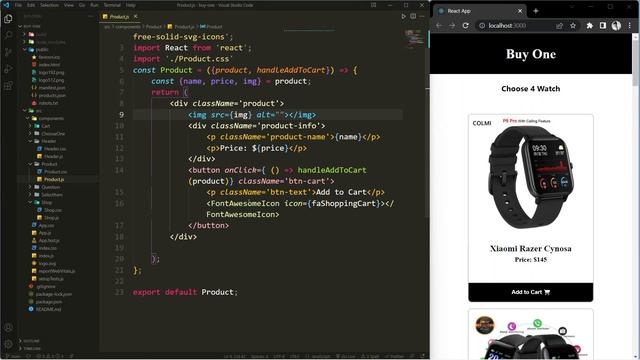
Task: Go forward in the Chrome browser
Action: tap(452, 25)
